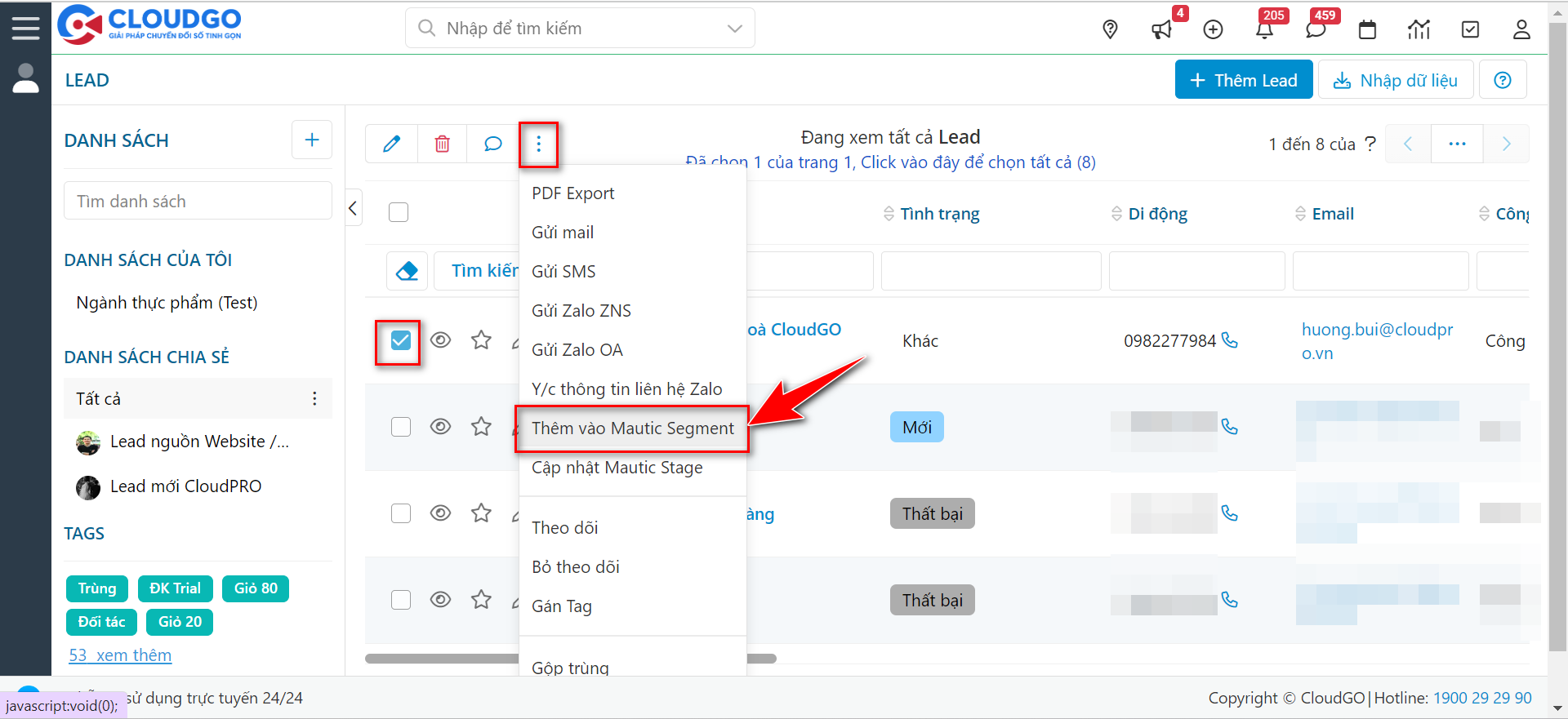This screenshot has width=1568, height=719.
Task: Check the checkbox of the 'Mới' lead row
Action: click(400, 427)
